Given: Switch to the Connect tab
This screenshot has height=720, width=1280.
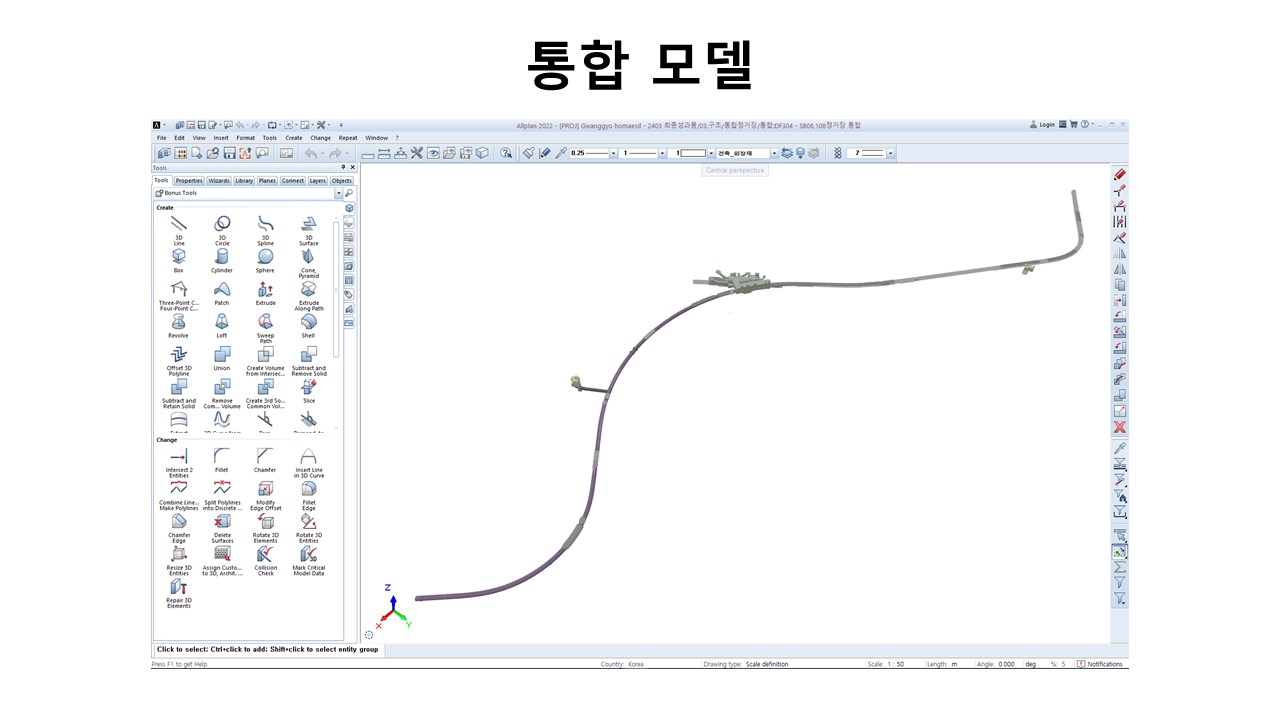Looking at the screenshot, I should tap(292, 181).
